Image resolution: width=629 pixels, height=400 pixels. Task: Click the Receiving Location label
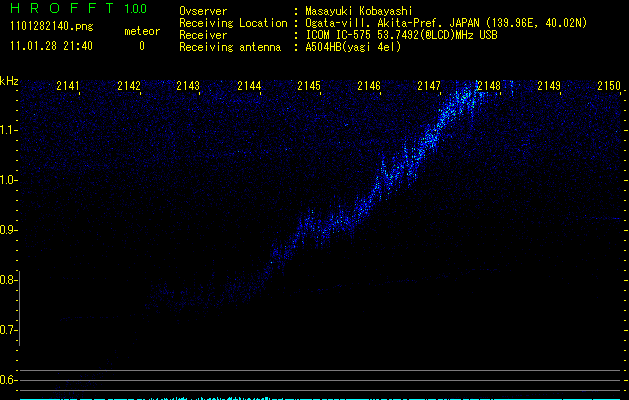pos(233,23)
